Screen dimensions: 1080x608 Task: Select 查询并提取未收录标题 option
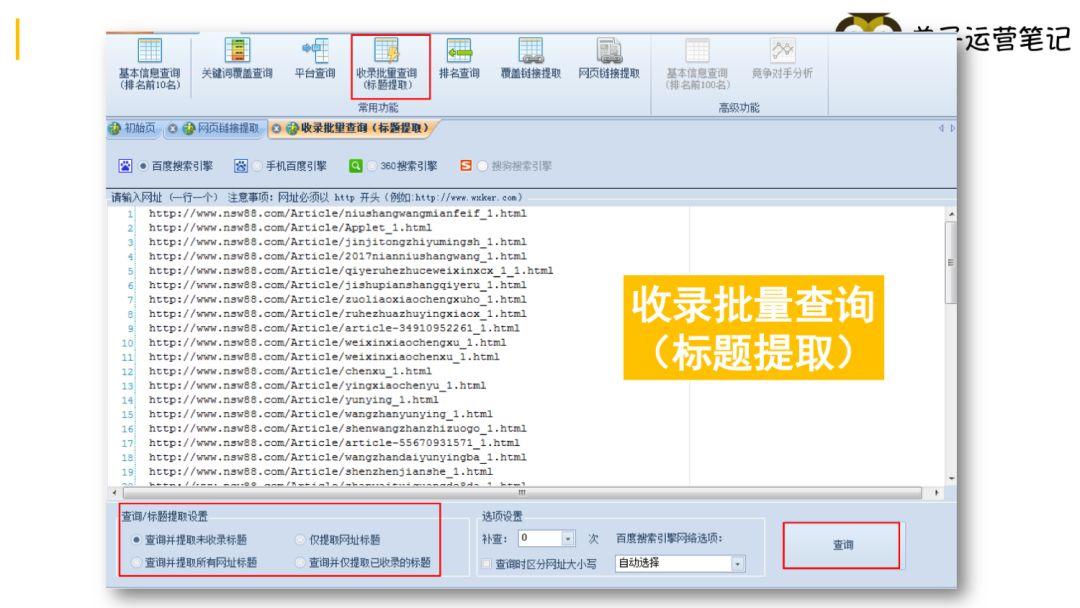[136, 540]
